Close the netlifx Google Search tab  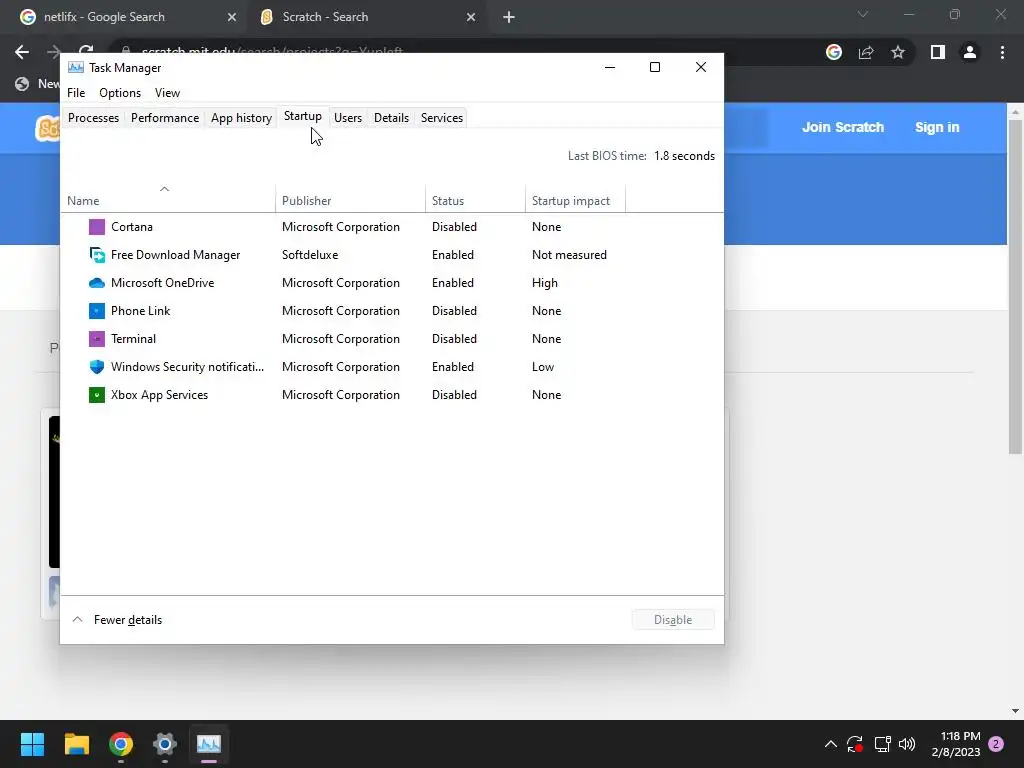pos(232,17)
